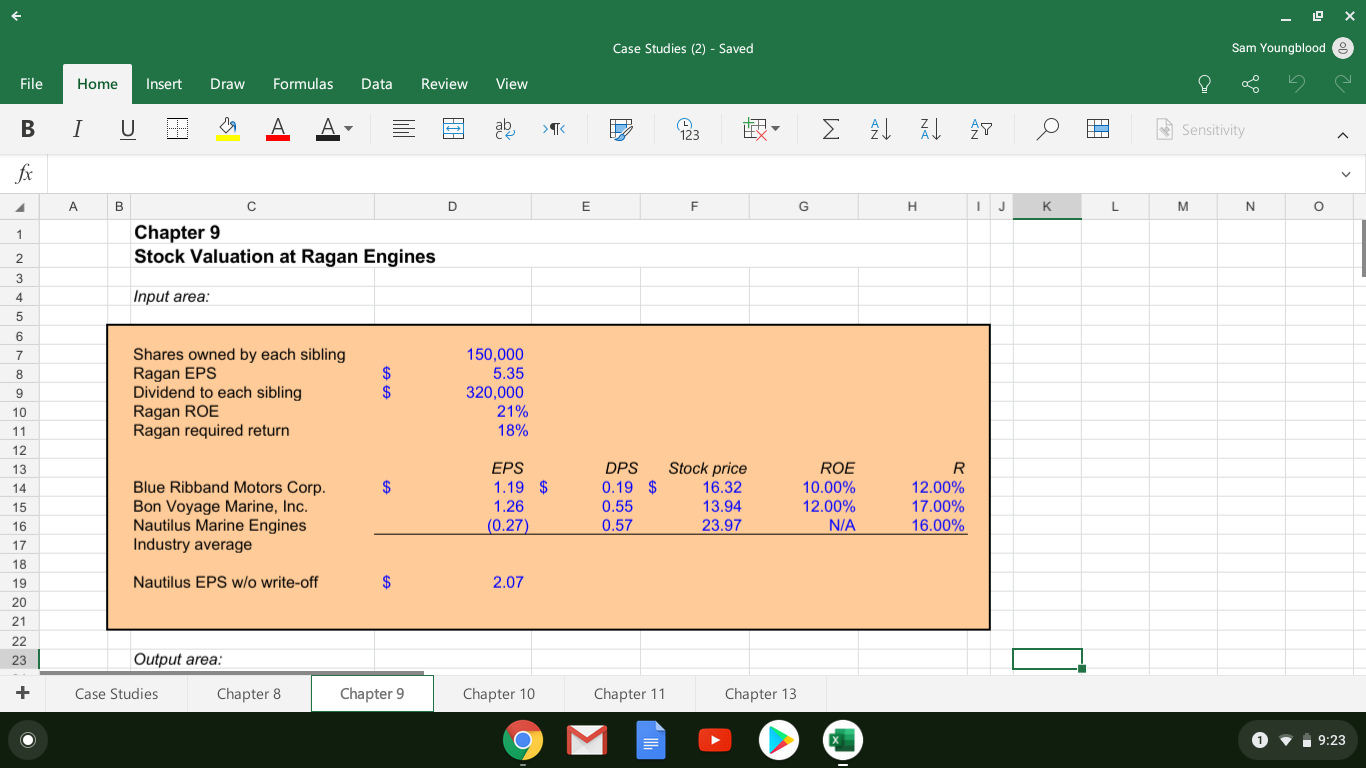Screen dimensions: 1366x768
Task: Apply yellow fill color to cell
Action: click(x=228, y=130)
